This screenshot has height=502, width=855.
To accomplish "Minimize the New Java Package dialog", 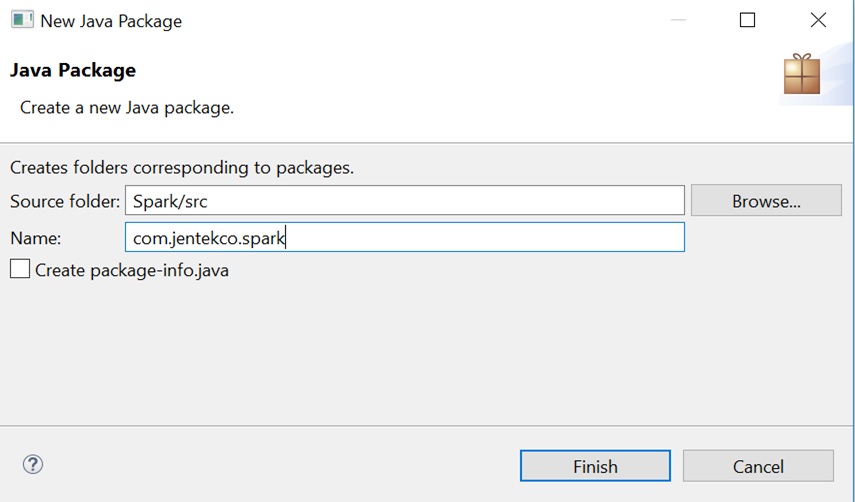I will (x=678, y=20).
